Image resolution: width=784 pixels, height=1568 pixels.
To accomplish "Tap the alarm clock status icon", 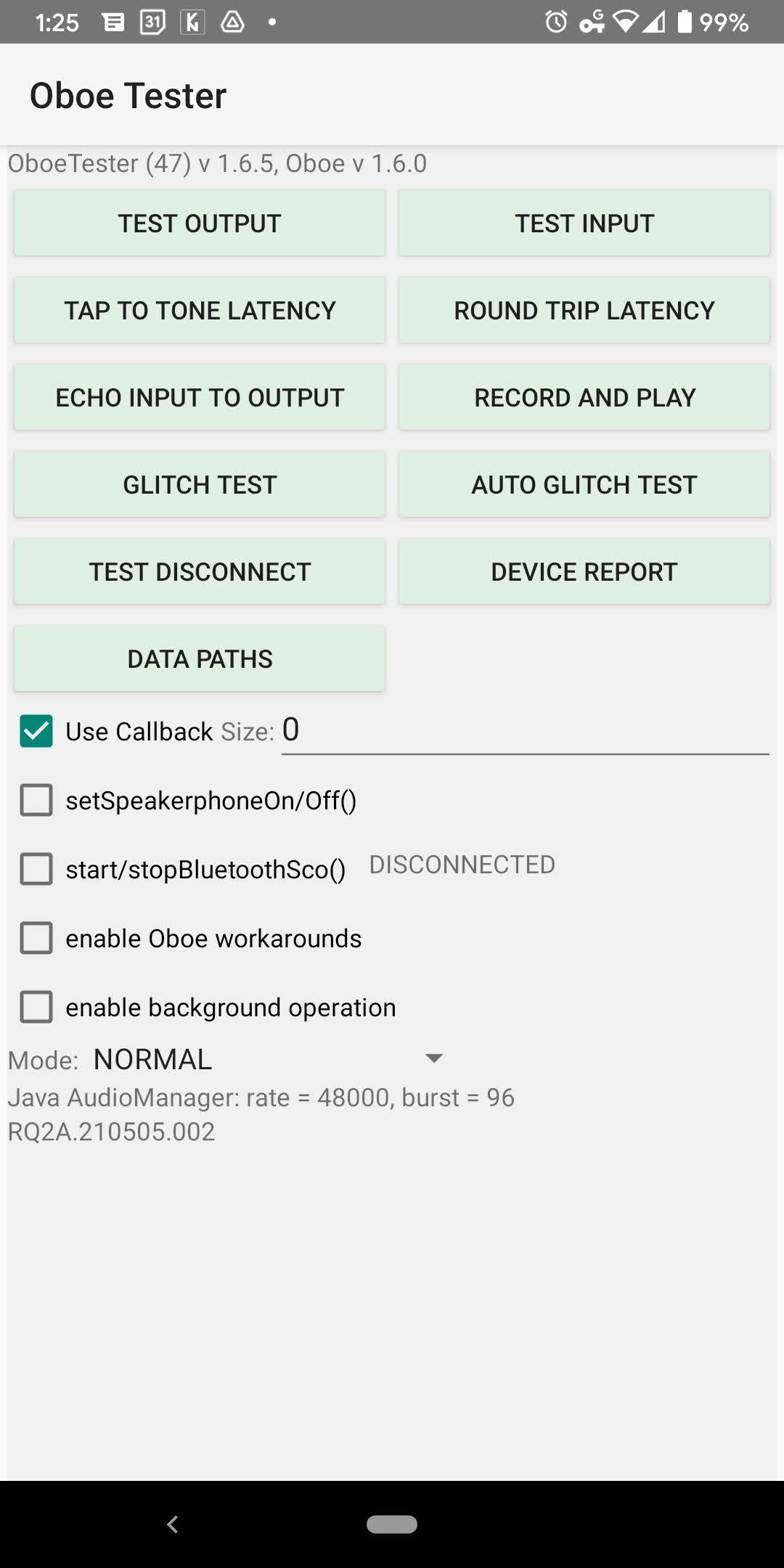I will pos(556,22).
